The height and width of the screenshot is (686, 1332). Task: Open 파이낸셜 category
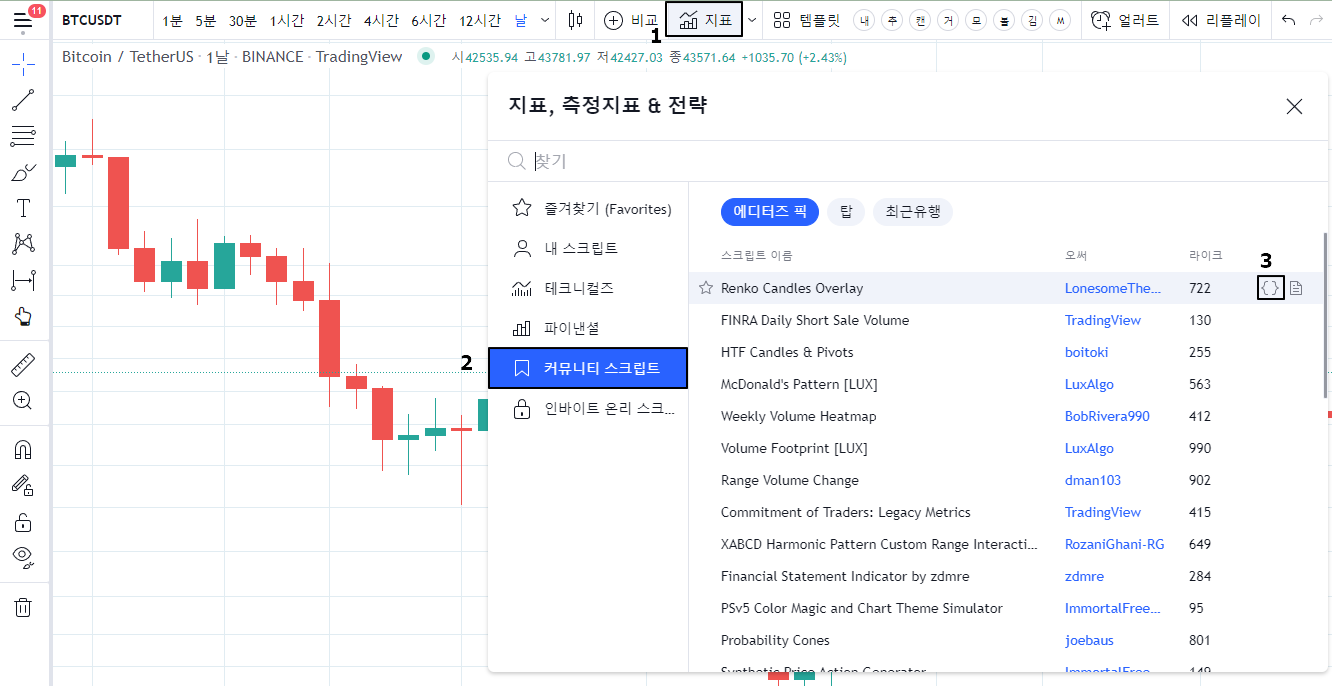[x=588, y=328]
